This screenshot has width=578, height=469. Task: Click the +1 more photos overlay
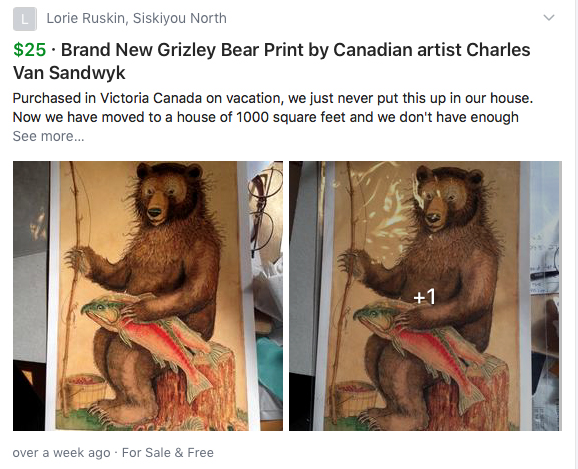[424, 297]
